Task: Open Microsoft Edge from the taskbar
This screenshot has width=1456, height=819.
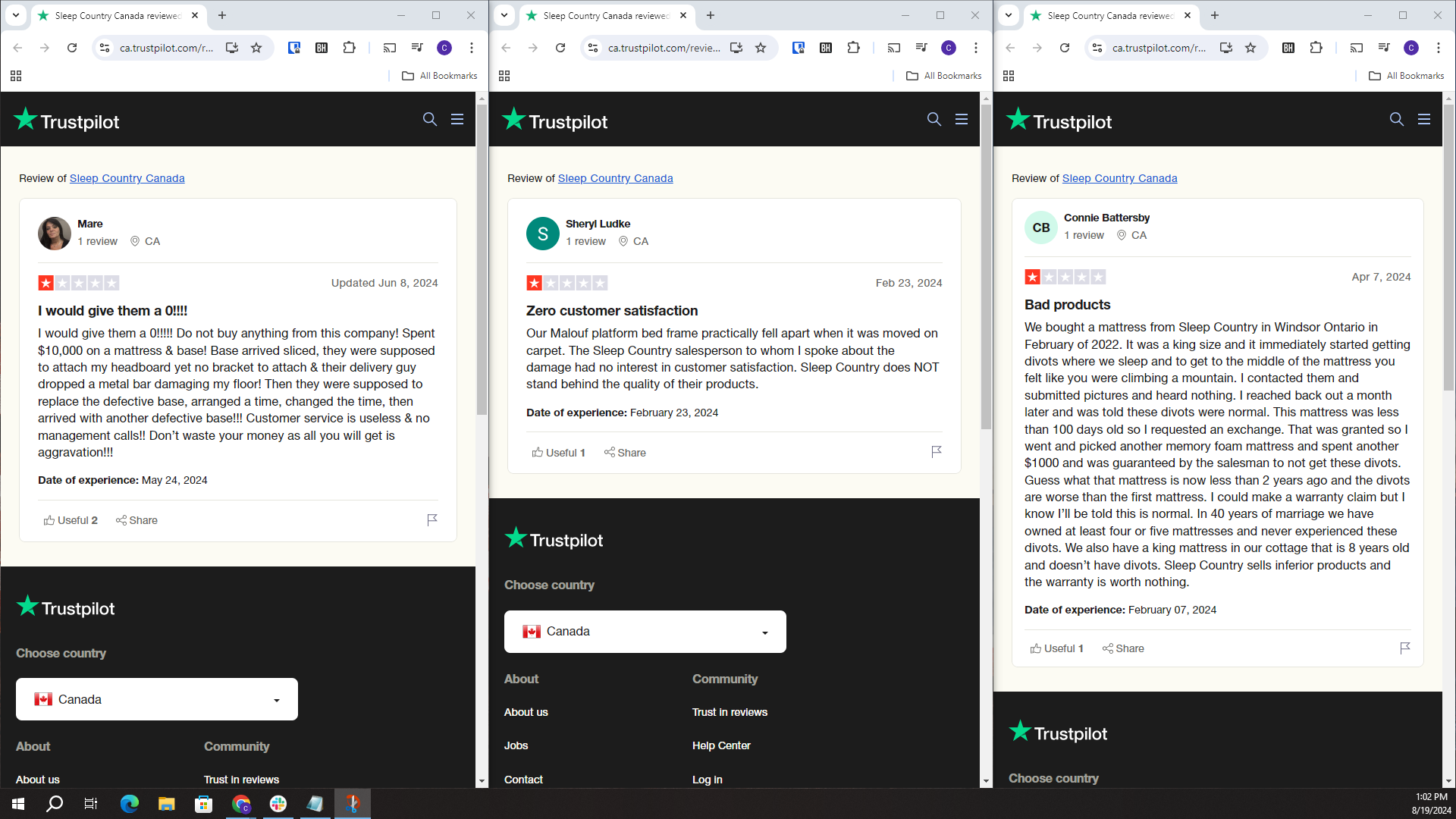Action: tap(130, 804)
